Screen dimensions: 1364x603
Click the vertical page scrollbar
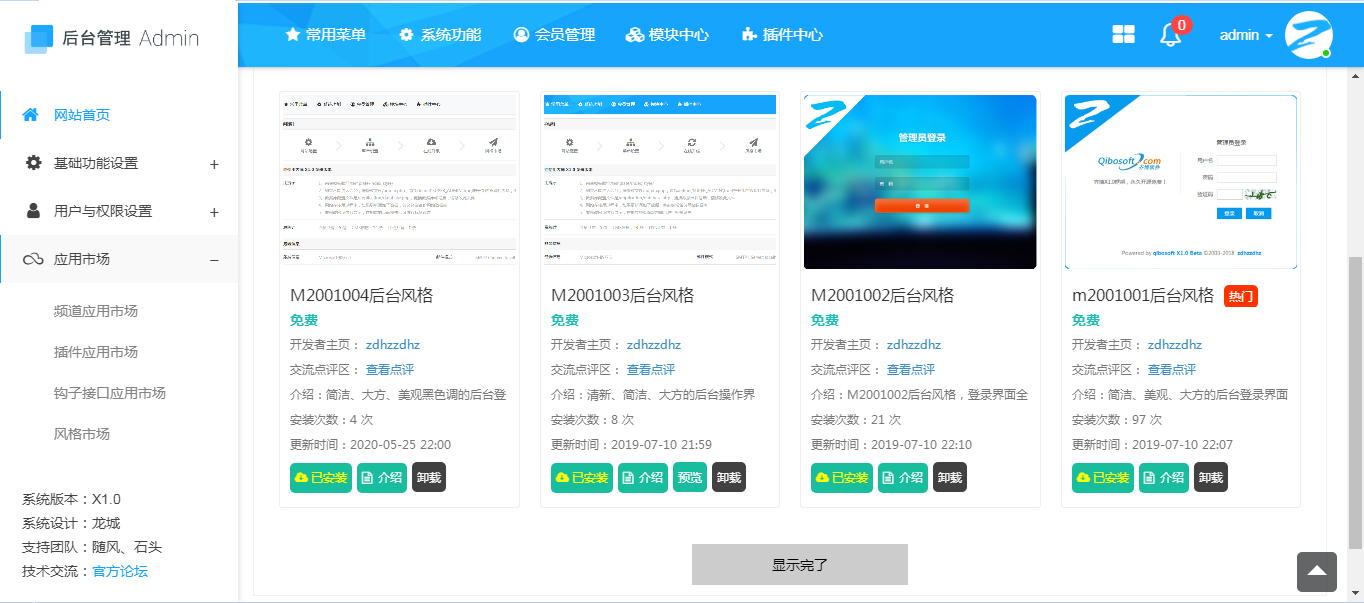(x=1355, y=400)
